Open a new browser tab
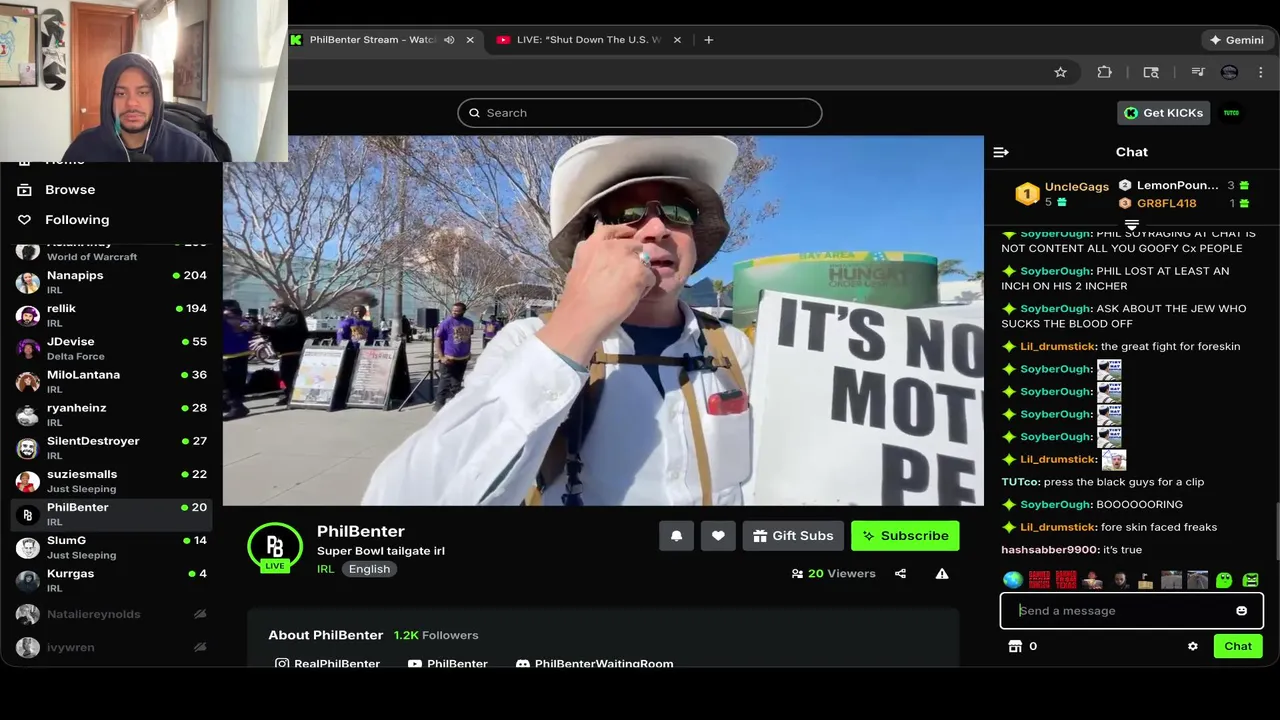1280x720 pixels. pos(708,40)
